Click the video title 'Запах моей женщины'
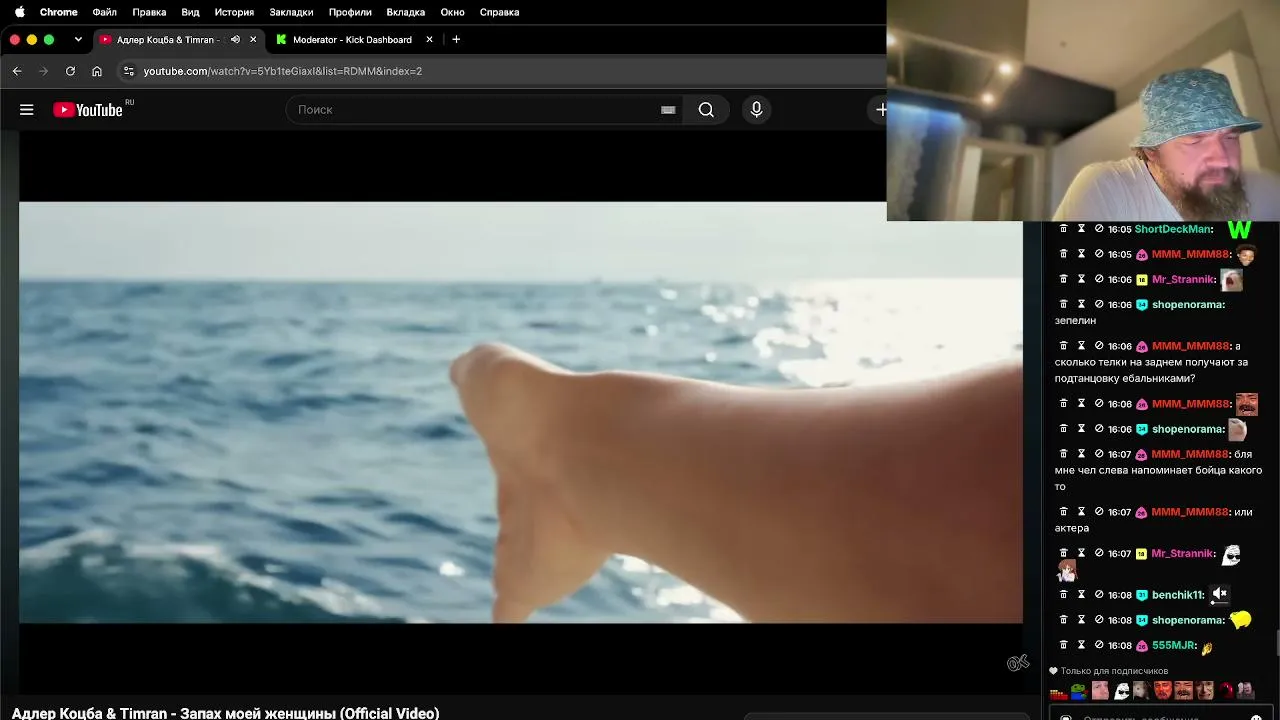 [226, 713]
